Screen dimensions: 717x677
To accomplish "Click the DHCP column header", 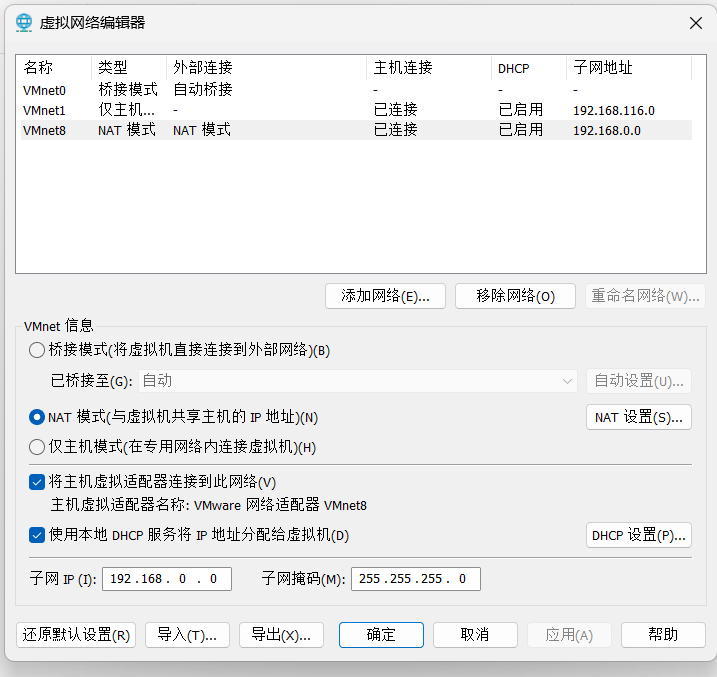I will click(x=529, y=68).
